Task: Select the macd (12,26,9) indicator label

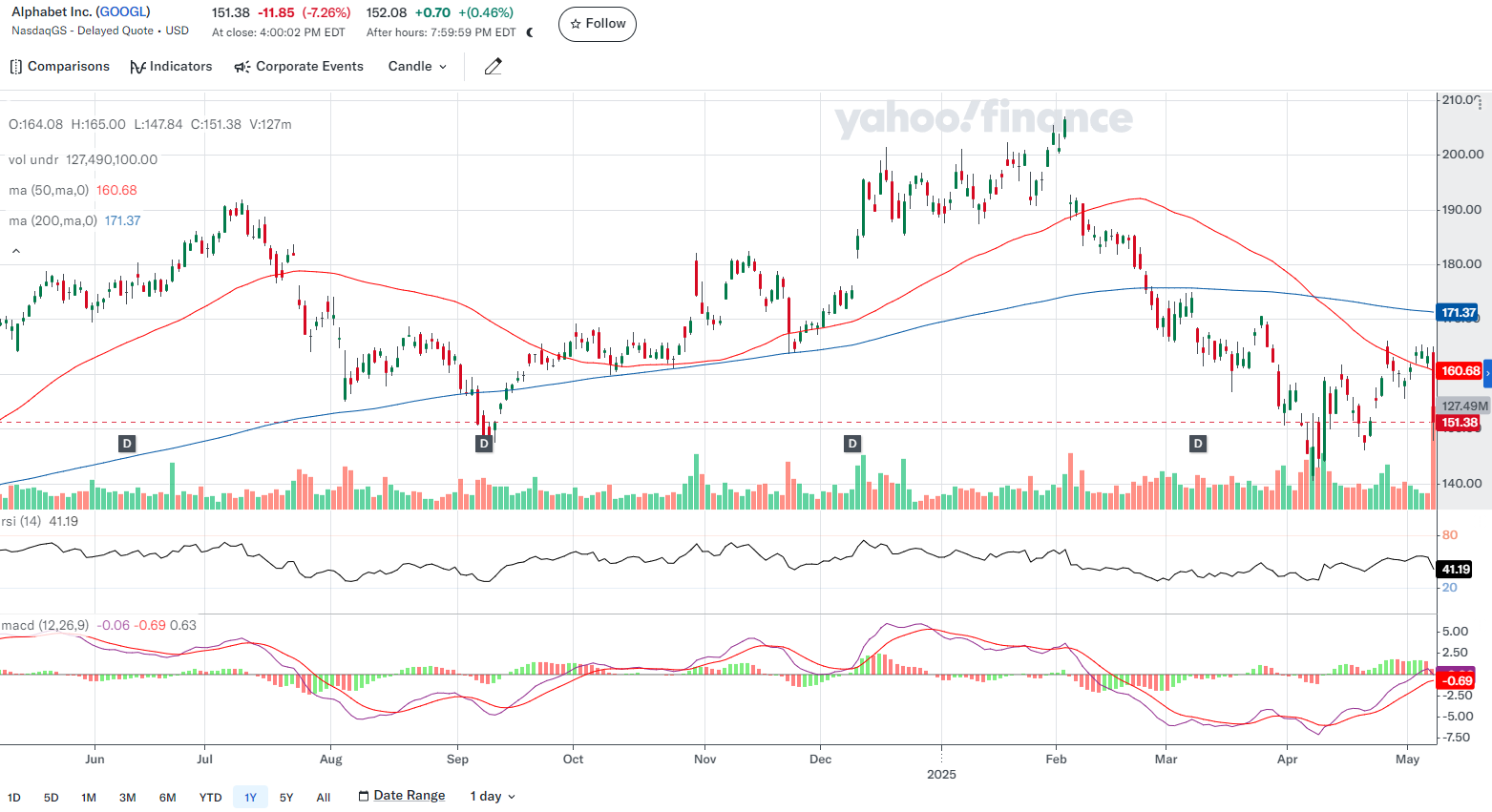Action: [x=45, y=626]
